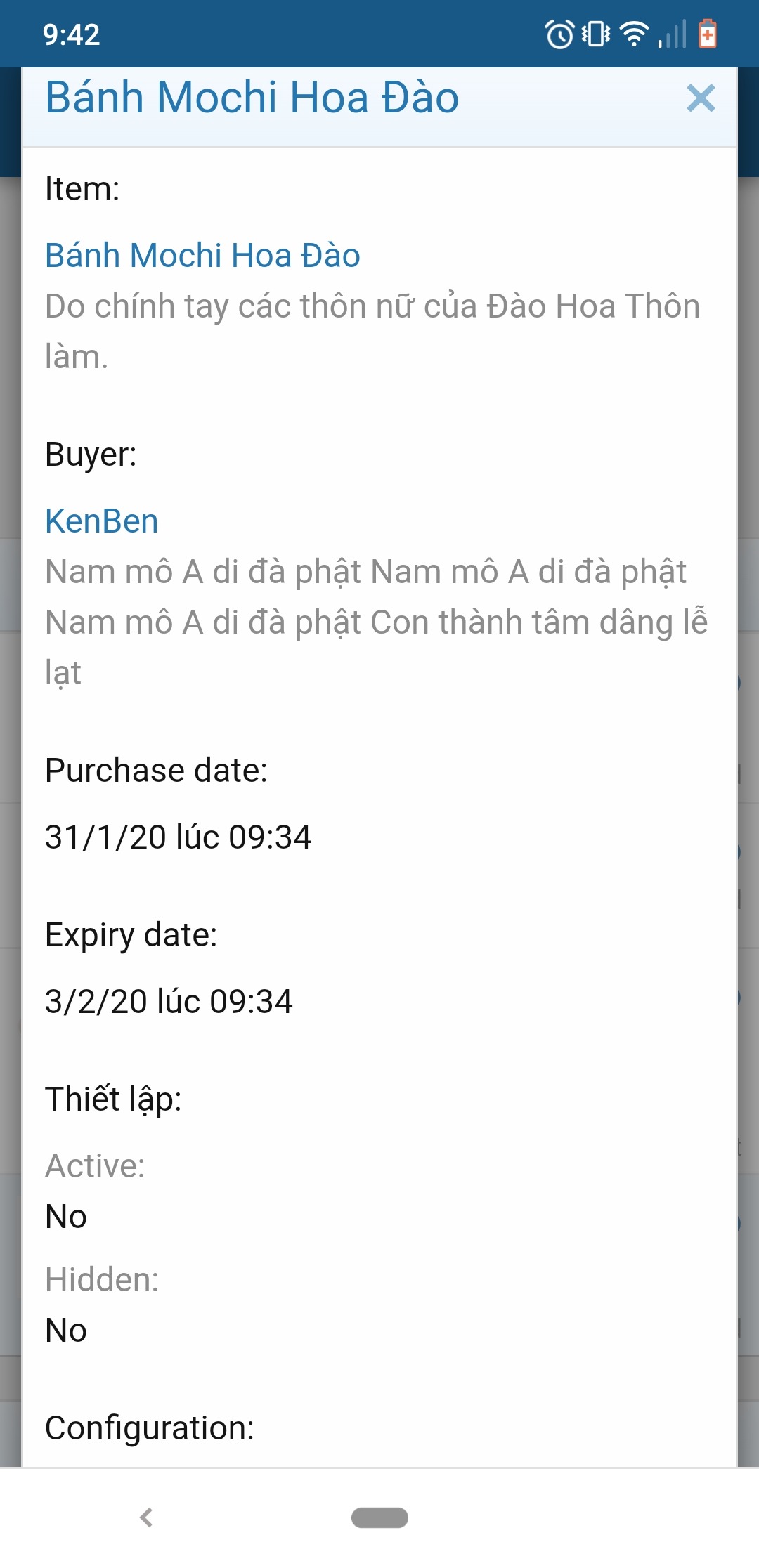Tap the cellular signal strength icon

(672, 34)
